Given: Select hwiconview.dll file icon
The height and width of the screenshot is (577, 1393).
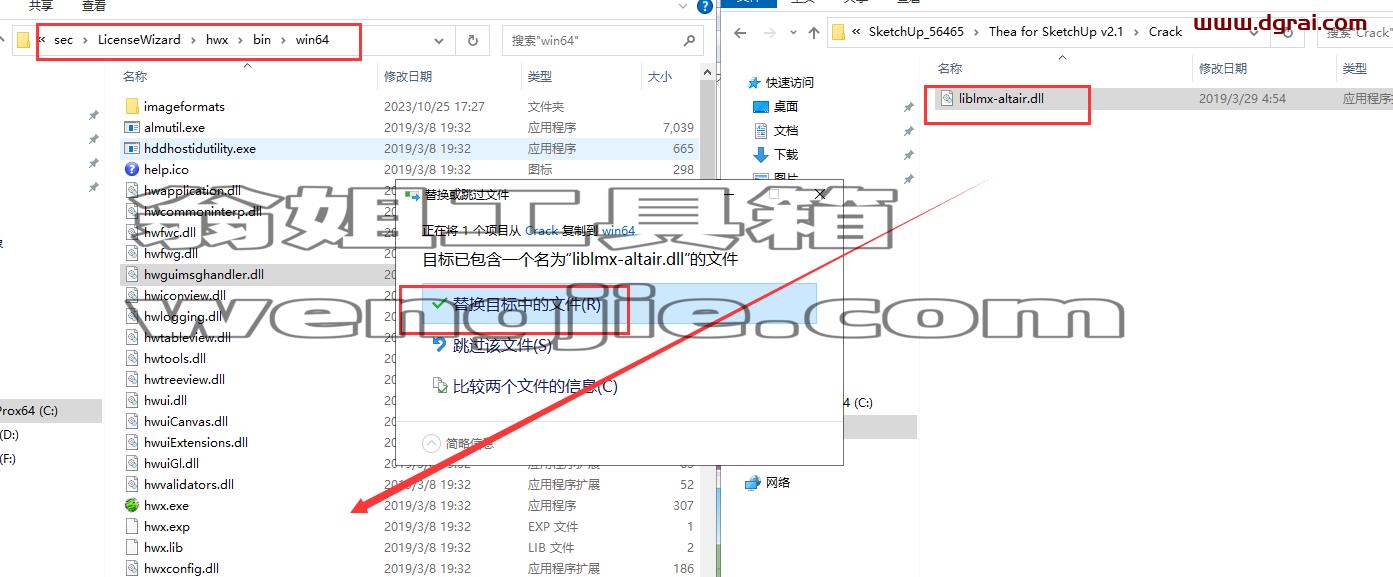Looking at the screenshot, I should pos(132,295).
